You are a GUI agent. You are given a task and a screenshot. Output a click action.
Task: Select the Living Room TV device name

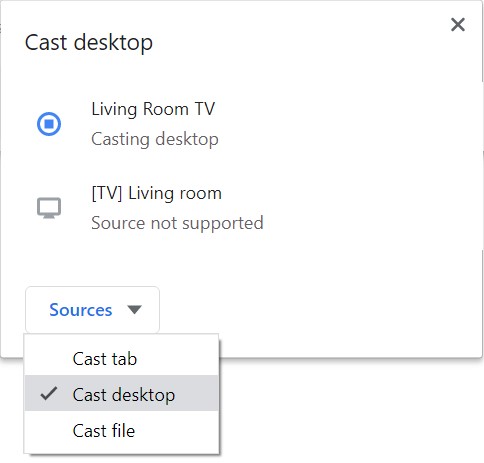point(153,109)
